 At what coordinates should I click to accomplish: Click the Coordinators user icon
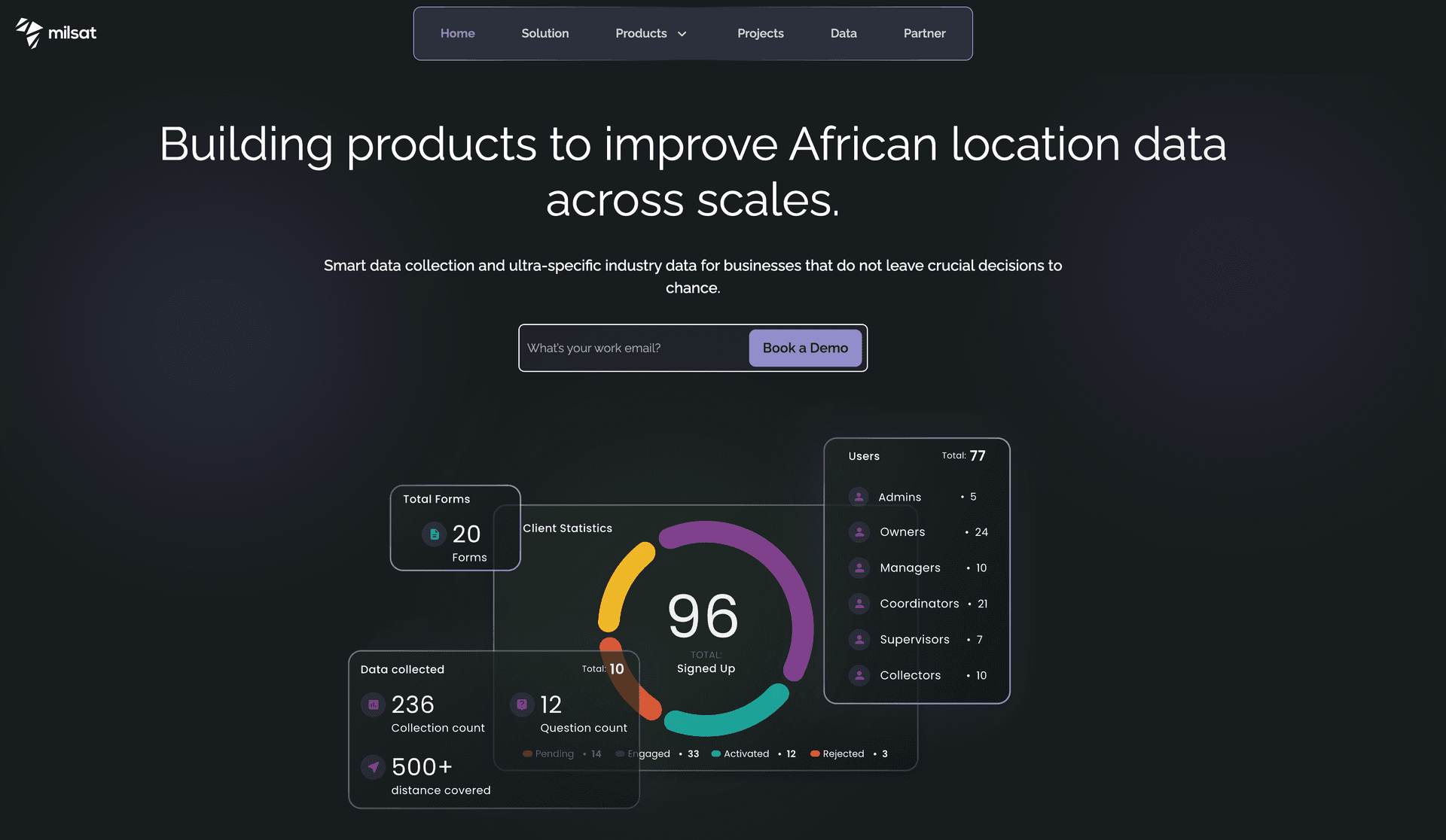[859, 604]
